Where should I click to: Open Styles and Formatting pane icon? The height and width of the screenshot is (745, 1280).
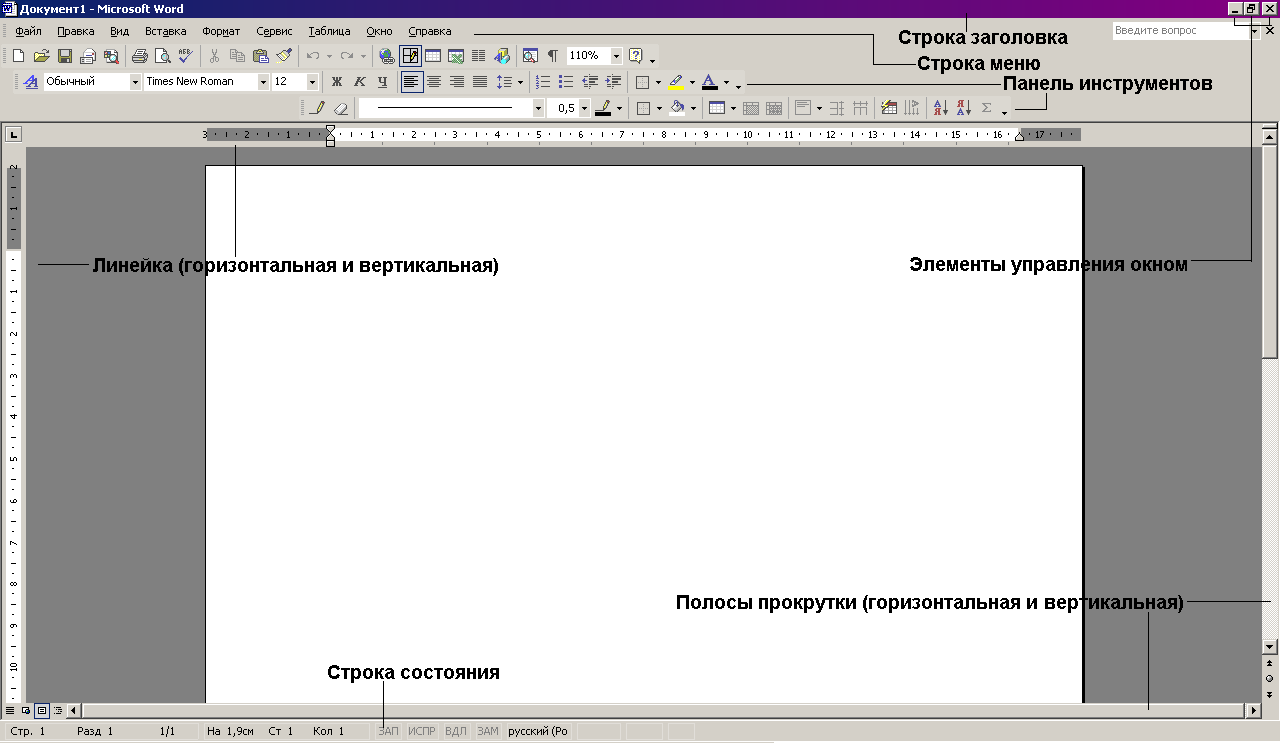[x=31, y=82]
